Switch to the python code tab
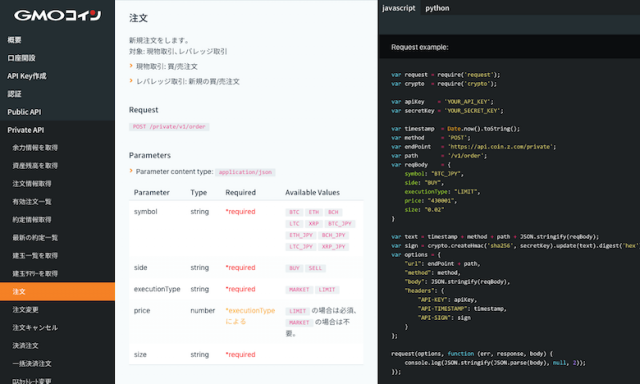Viewport: 640px width, 384px height. coord(437,8)
